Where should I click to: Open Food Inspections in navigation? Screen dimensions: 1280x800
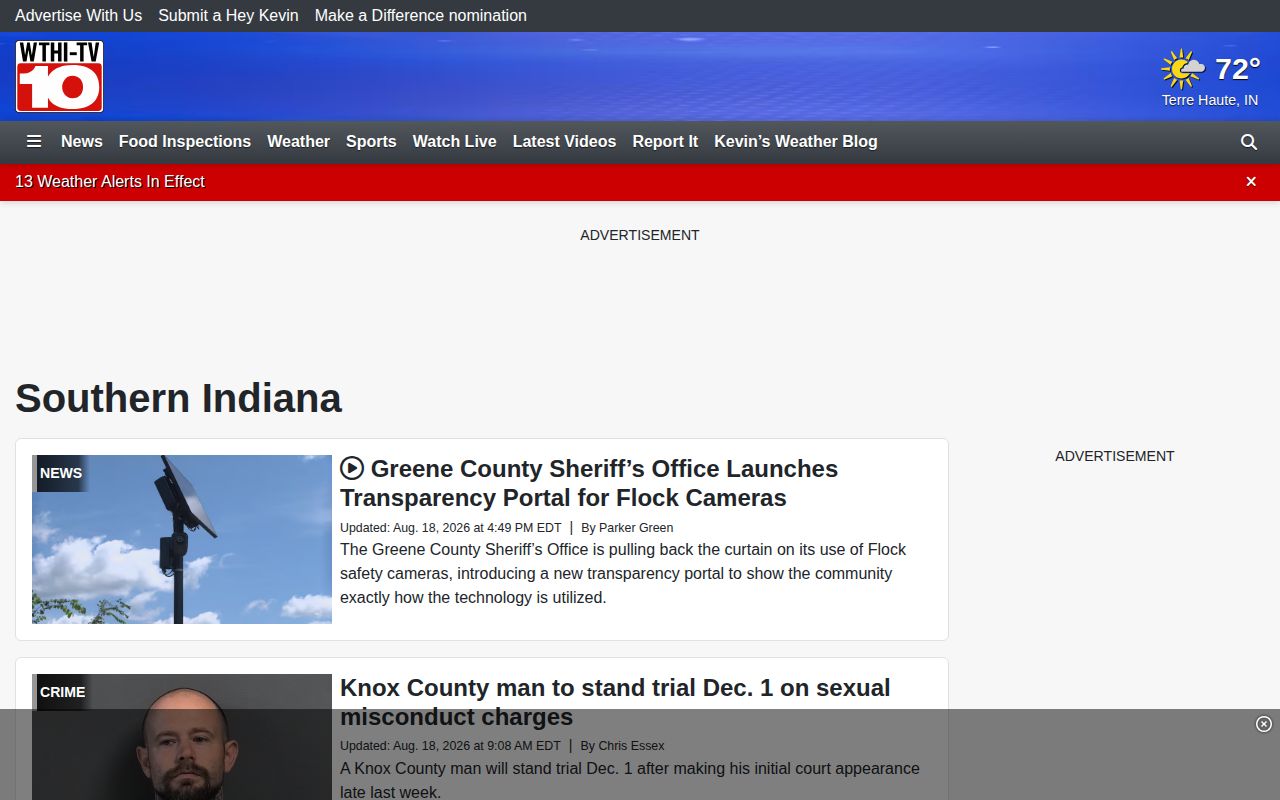(185, 142)
